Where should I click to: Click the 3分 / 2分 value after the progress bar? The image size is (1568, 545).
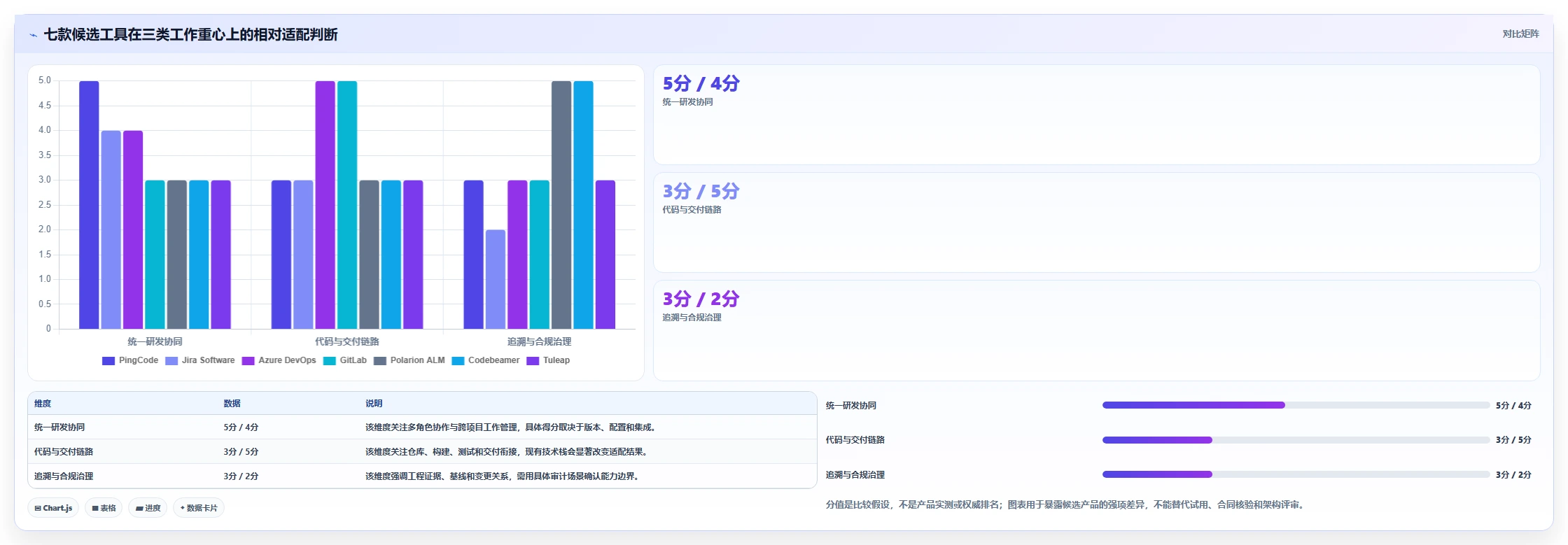[1513, 475]
